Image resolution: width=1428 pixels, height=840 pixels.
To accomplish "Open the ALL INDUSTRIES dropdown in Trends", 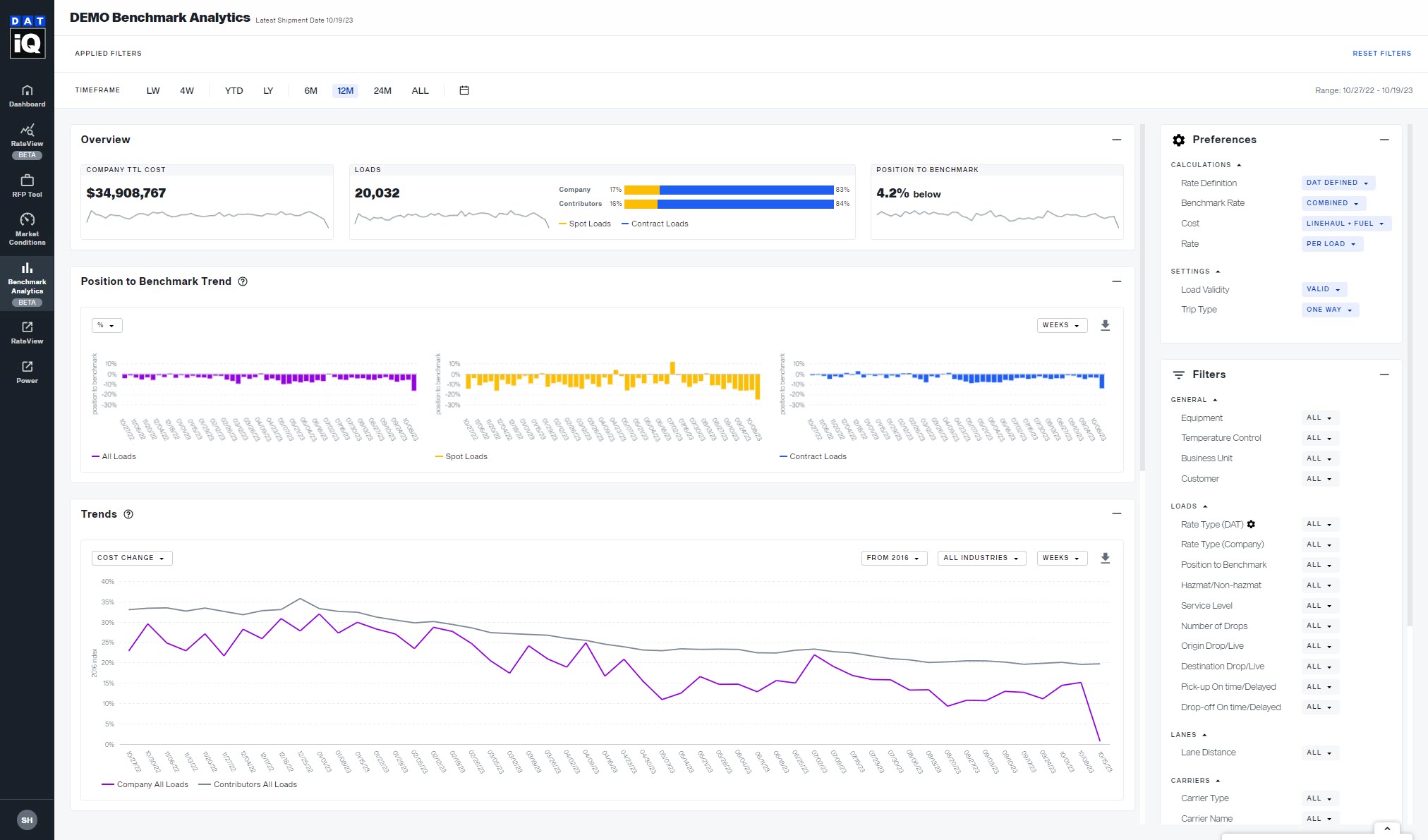I will tap(981, 558).
